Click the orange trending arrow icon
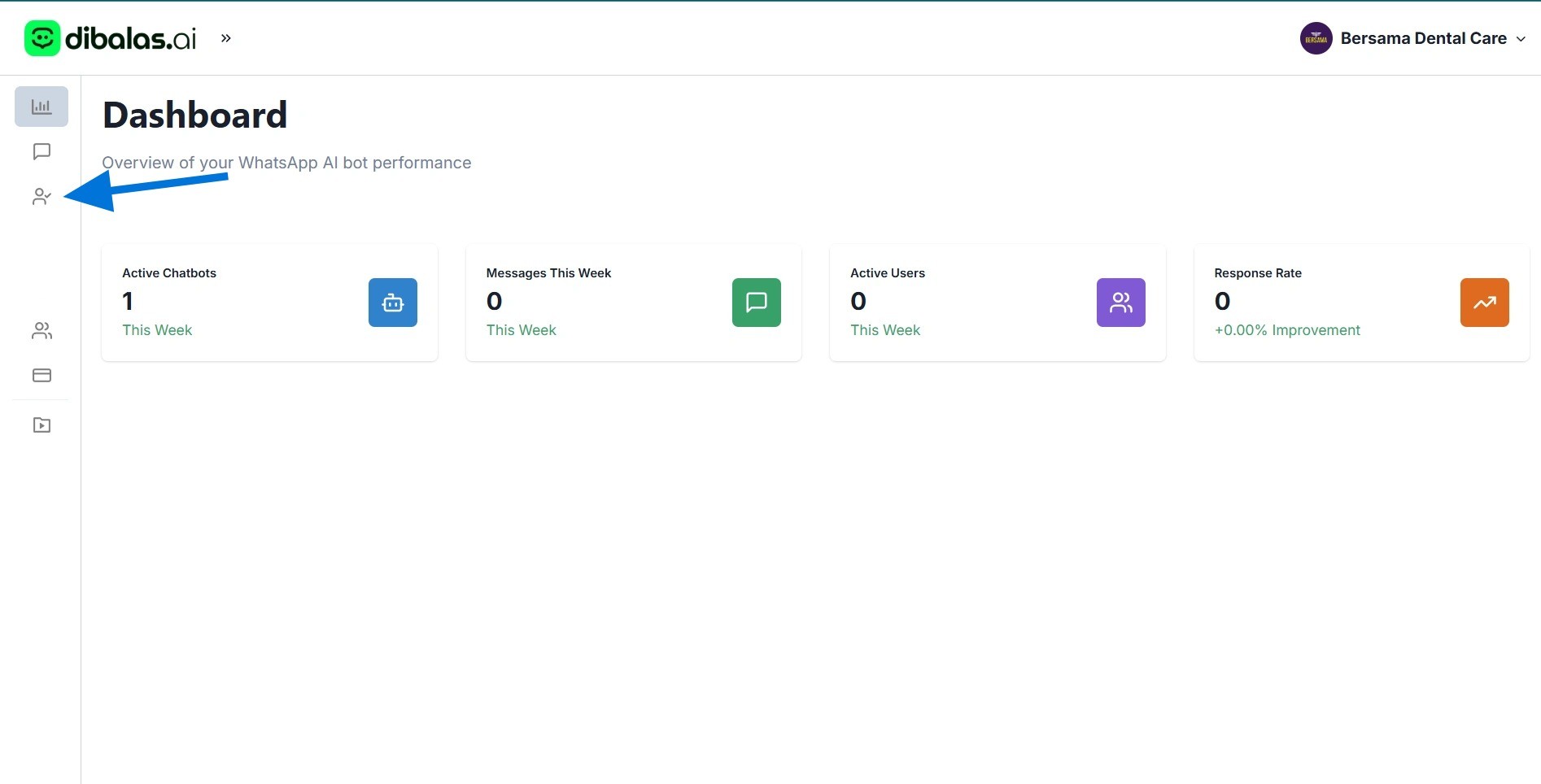This screenshot has width=1541, height=784. [x=1484, y=303]
